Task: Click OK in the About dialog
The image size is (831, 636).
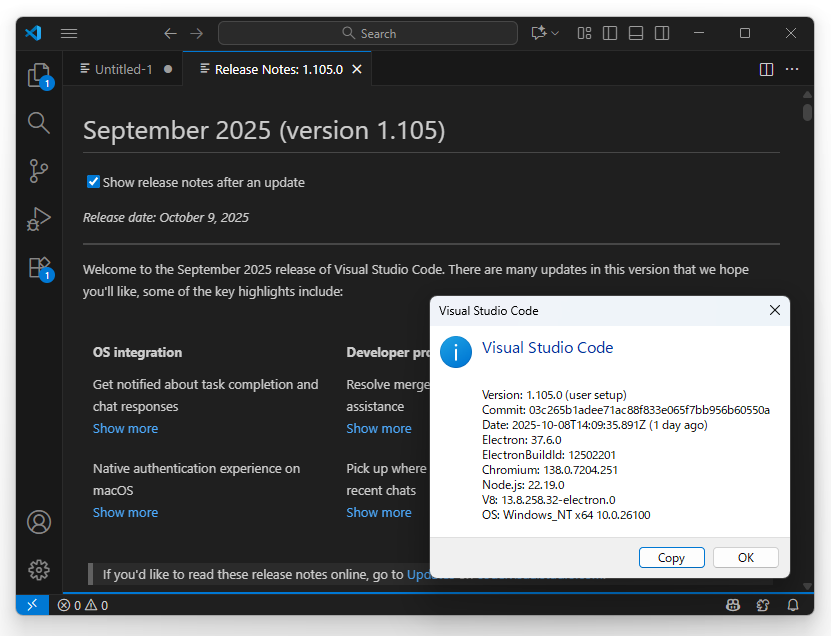Action: click(x=745, y=557)
